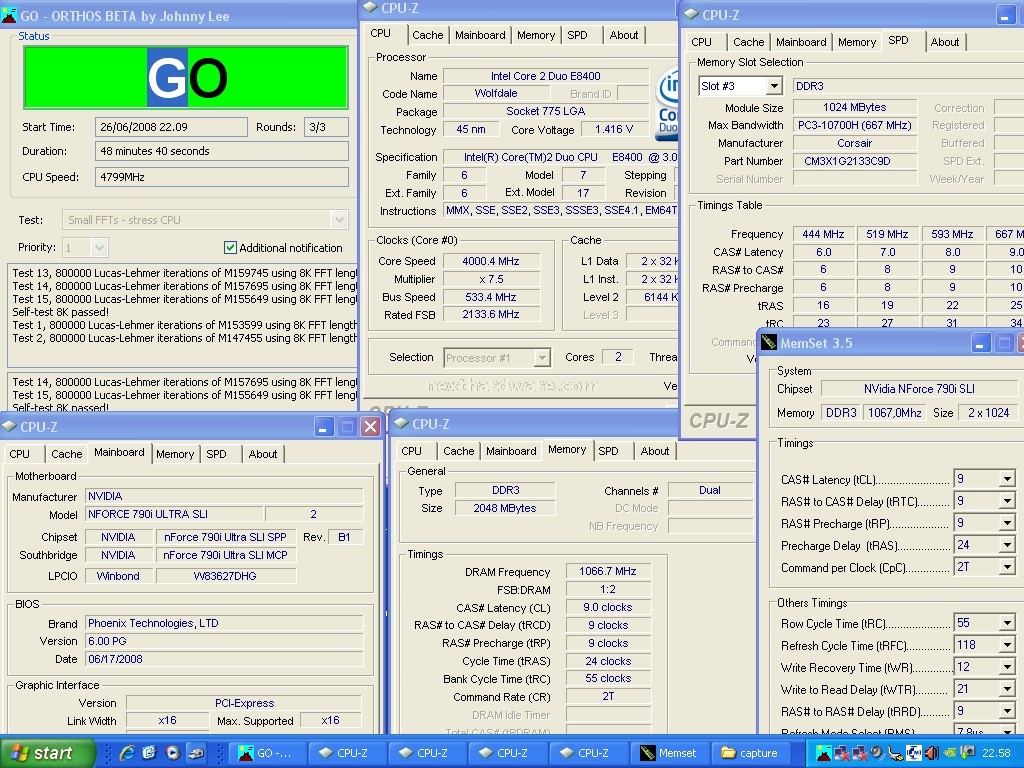The height and width of the screenshot is (768, 1024).
Task: Click the taskbar clock showing 22.58
Action: coord(997,753)
